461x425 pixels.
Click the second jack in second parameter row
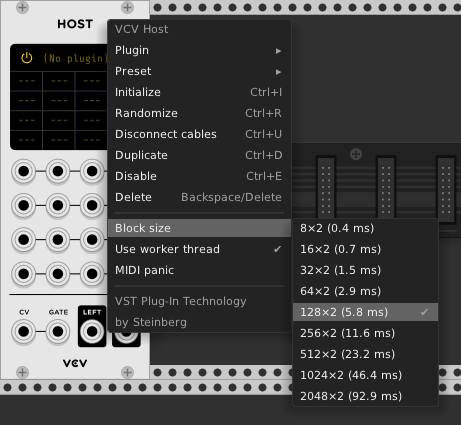click(x=58, y=205)
